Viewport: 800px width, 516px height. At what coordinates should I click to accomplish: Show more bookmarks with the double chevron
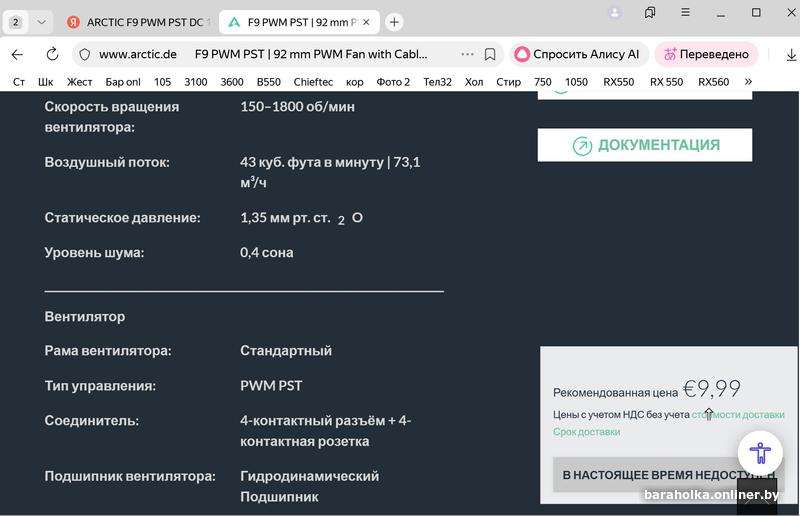click(748, 82)
